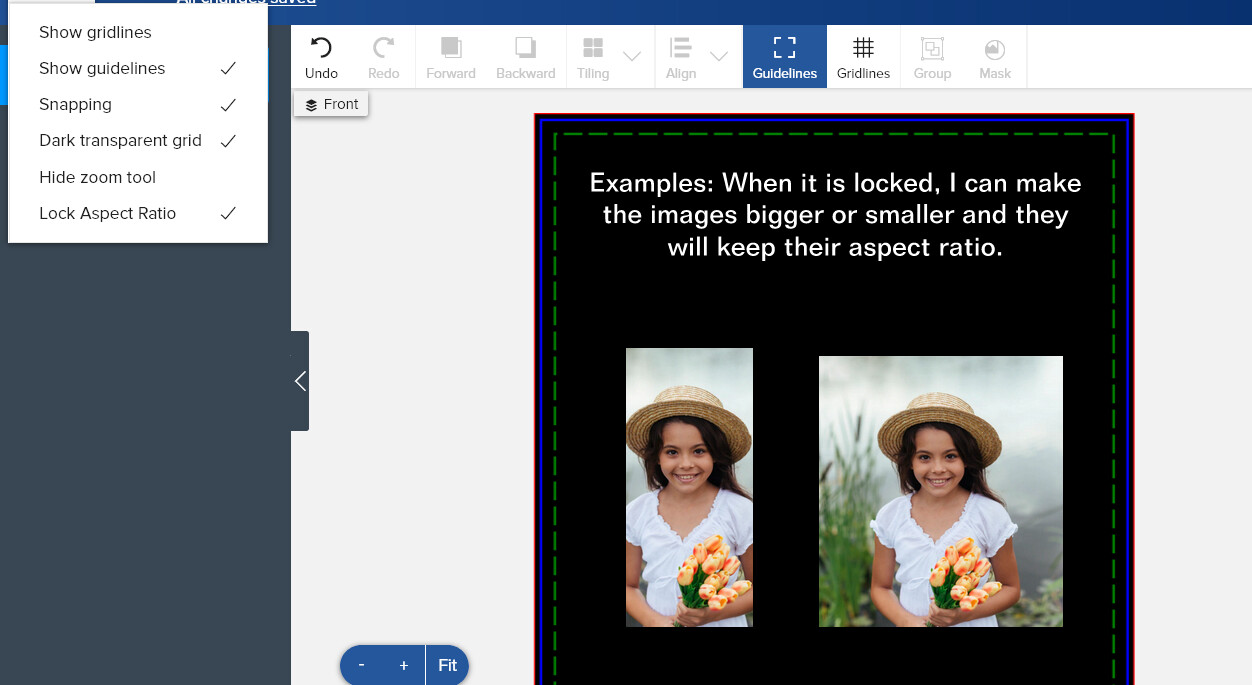
Task: Select the wider girl photo on canvas
Action: click(941, 491)
